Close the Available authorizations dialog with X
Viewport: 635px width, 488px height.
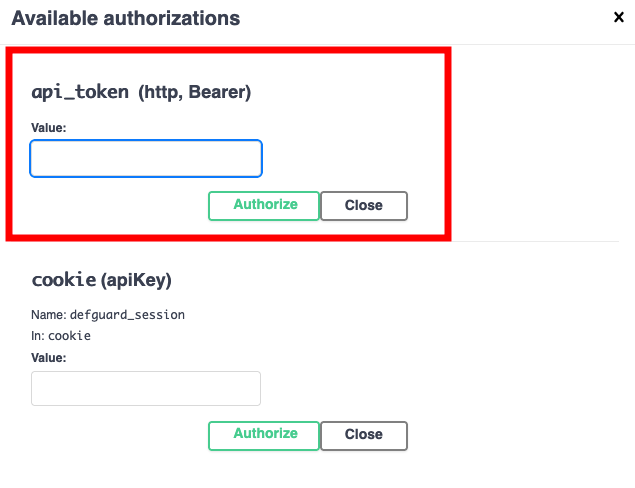(618, 17)
